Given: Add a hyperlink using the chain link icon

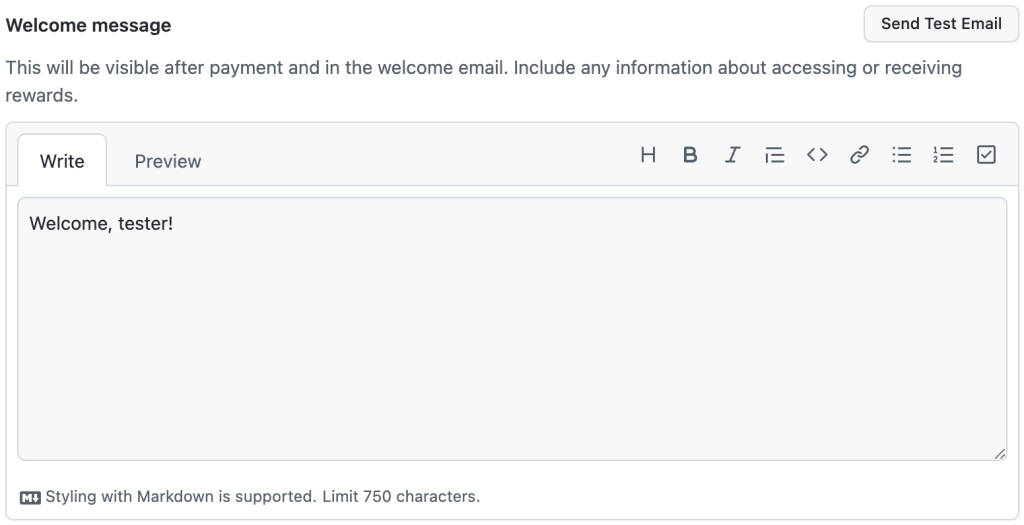Looking at the screenshot, I should pyautogui.click(x=859, y=155).
